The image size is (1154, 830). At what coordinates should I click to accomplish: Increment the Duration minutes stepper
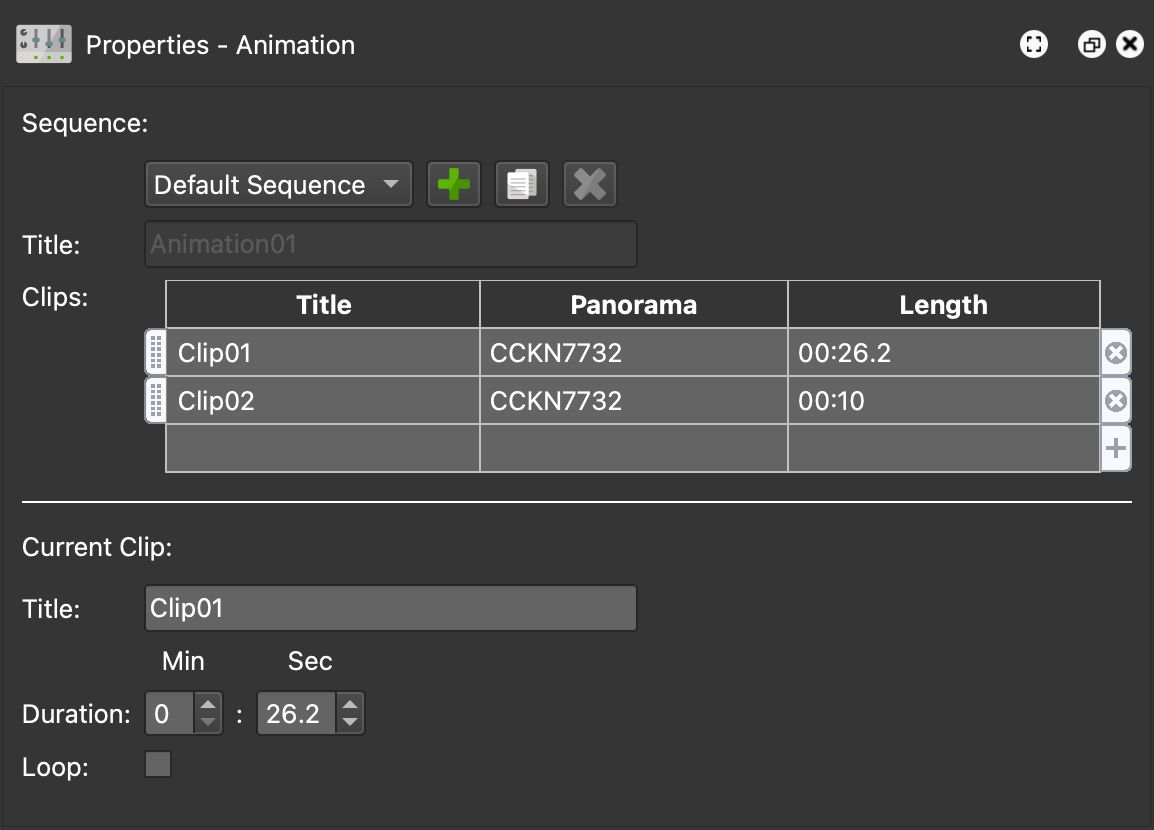click(x=208, y=706)
